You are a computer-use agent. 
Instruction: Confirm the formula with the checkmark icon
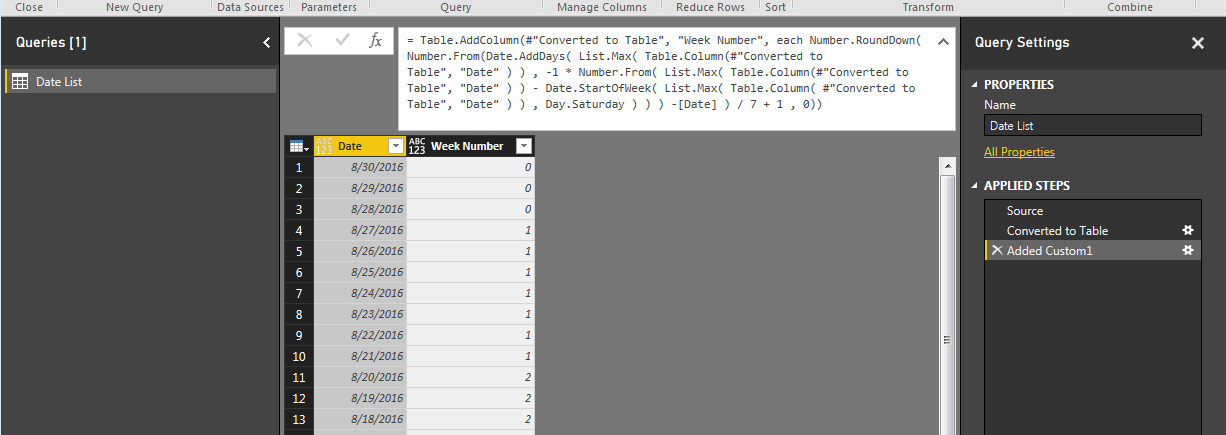pyautogui.click(x=342, y=41)
